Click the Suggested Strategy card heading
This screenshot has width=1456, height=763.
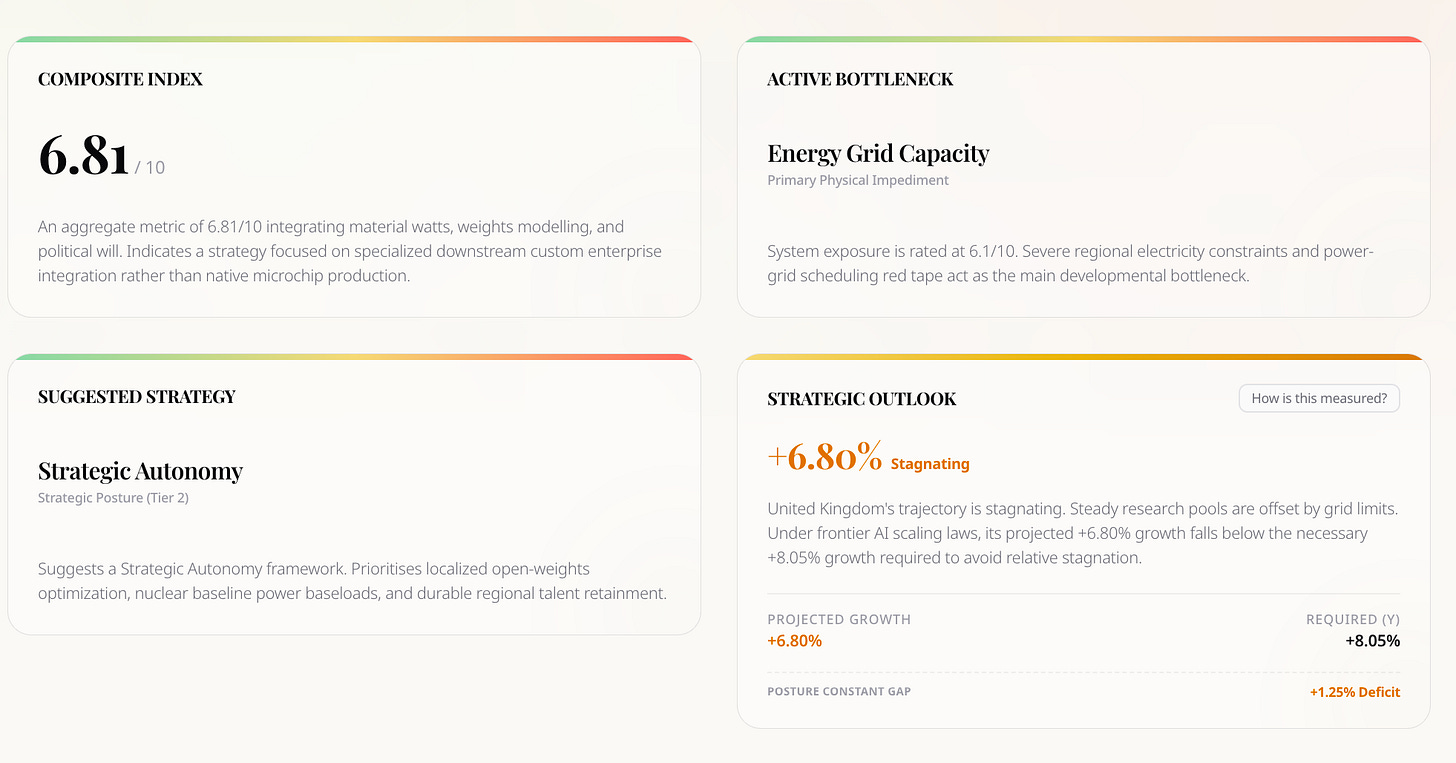point(137,397)
